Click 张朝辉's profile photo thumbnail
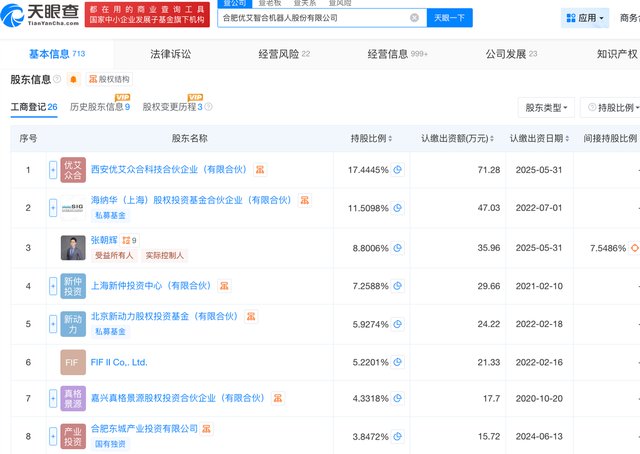Viewport: 640px width, 454px height. point(73,247)
